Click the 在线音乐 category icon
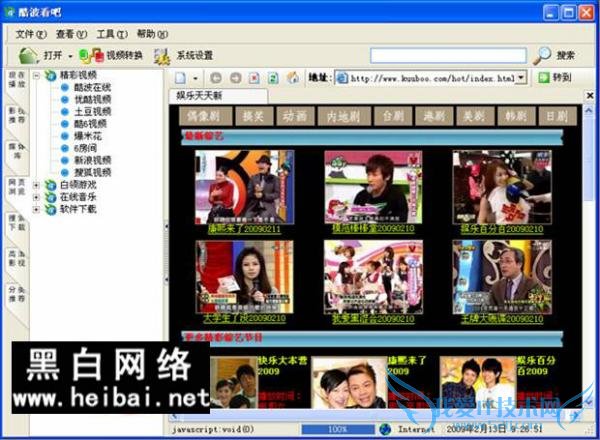 pos(50,197)
